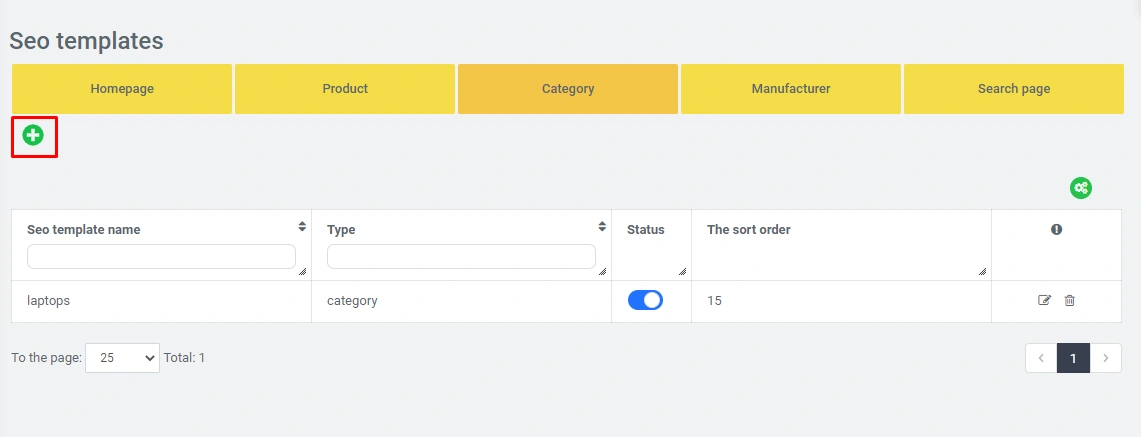This screenshot has height=437, width=1141.
Task: Switch to the Homepage tab
Action: [x=122, y=89]
